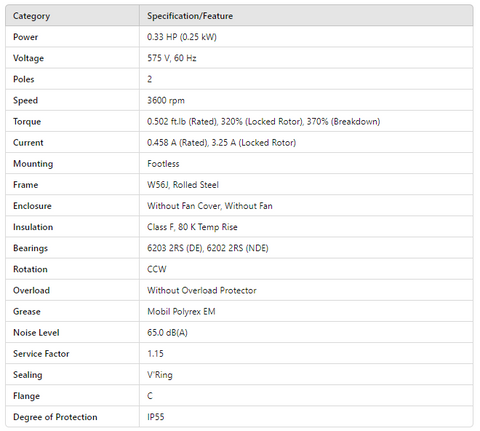Click the Torque specification text
The height and width of the screenshot is (431, 480).
point(263,121)
